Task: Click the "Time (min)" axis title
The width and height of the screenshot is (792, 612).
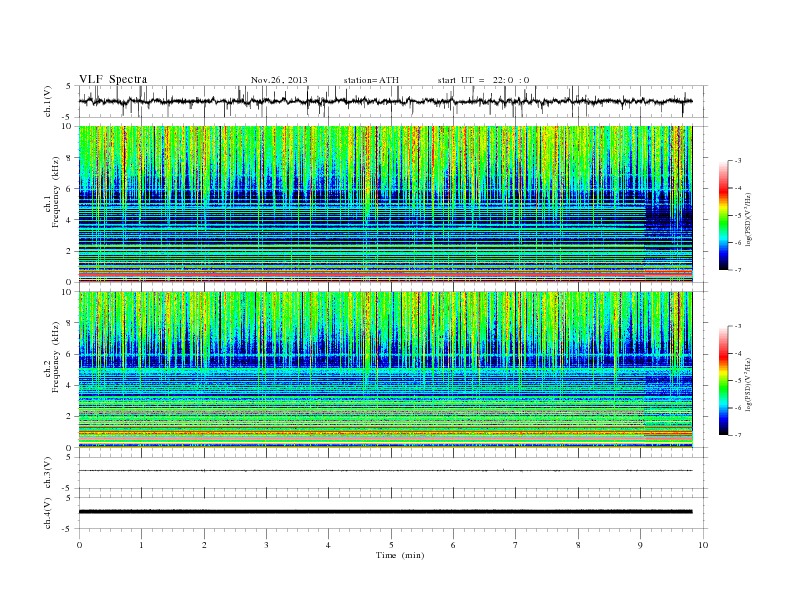Action: point(400,555)
